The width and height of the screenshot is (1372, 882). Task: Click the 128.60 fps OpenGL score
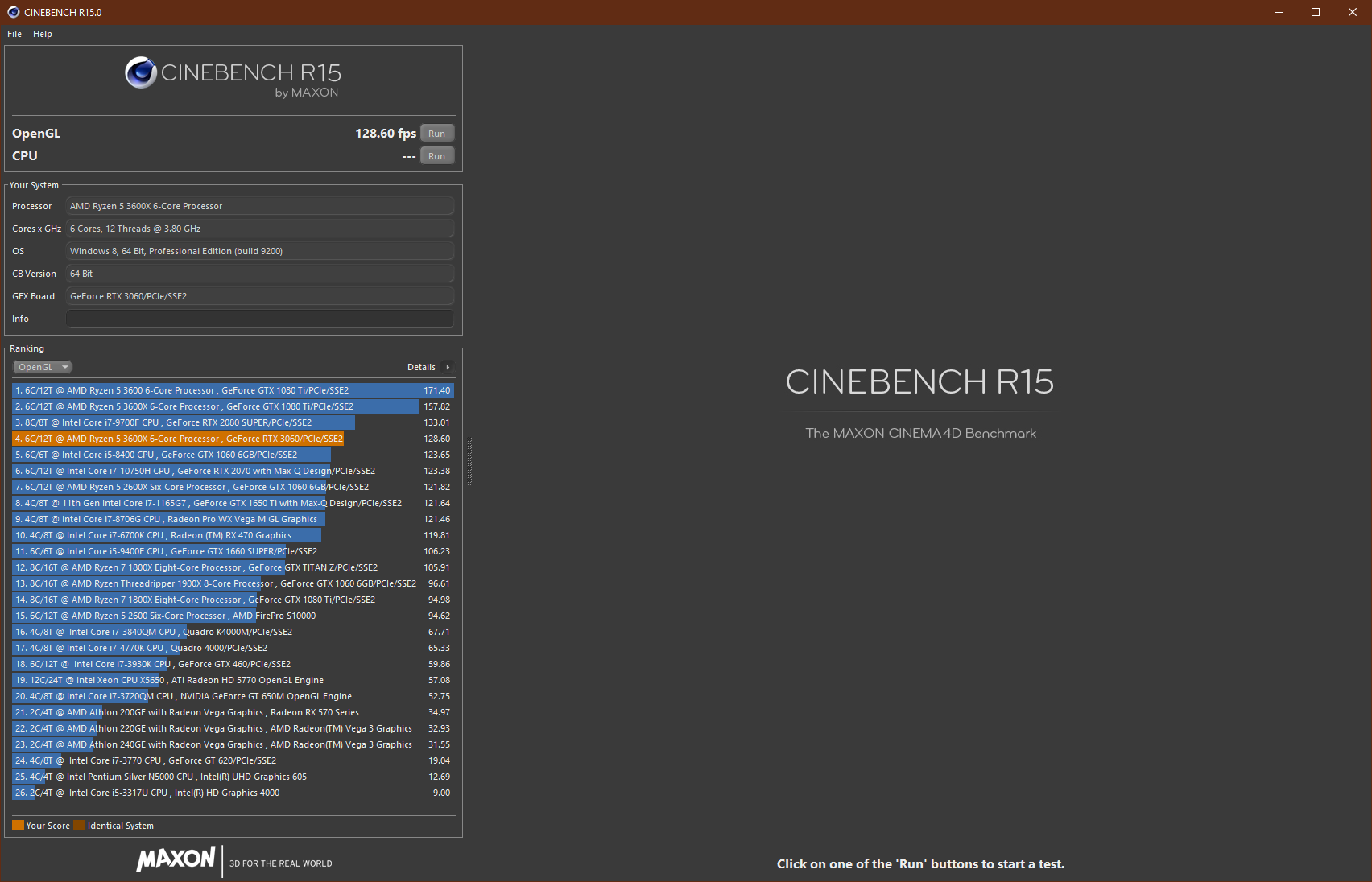click(x=386, y=134)
